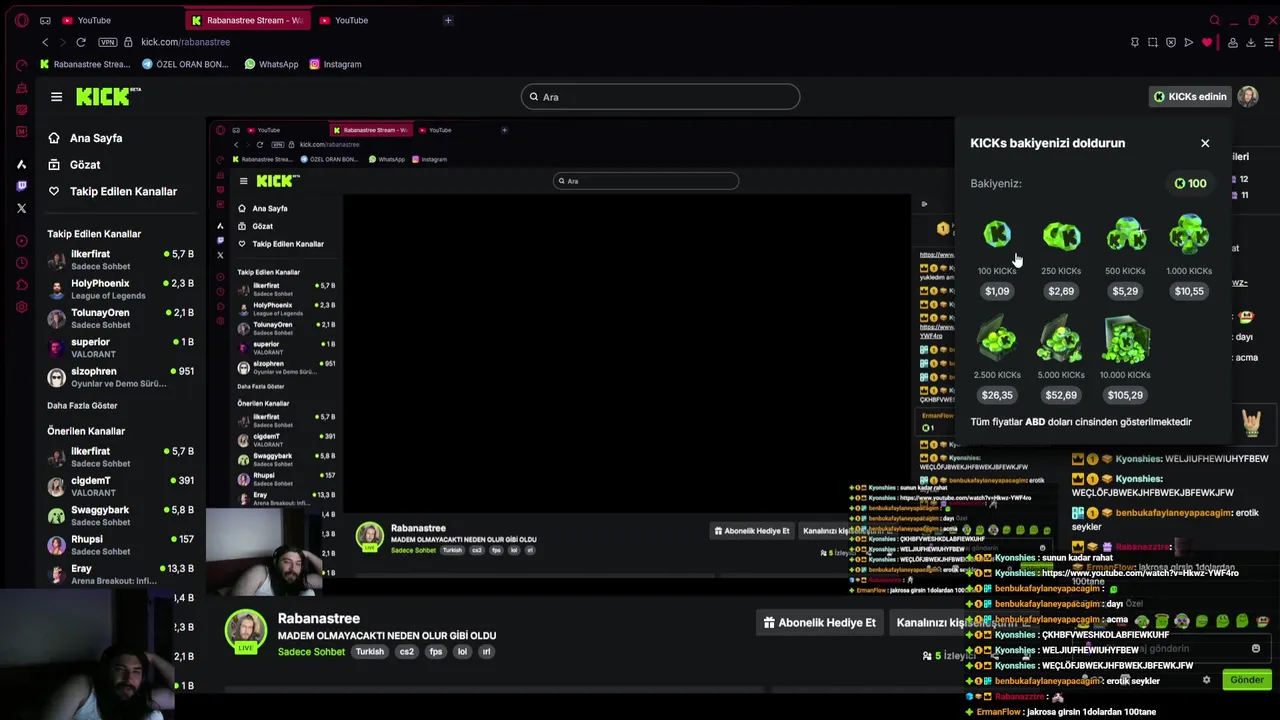1280x720 pixels.
Task: Open Swaggybark in recommended channels
Action: [120, 515]
